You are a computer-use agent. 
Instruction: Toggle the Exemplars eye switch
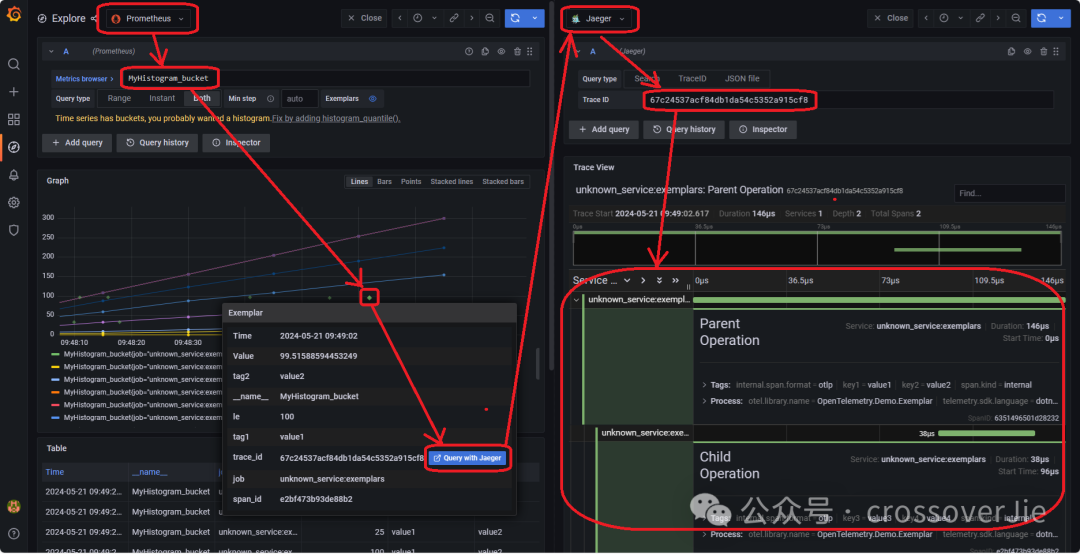point(373,98)
